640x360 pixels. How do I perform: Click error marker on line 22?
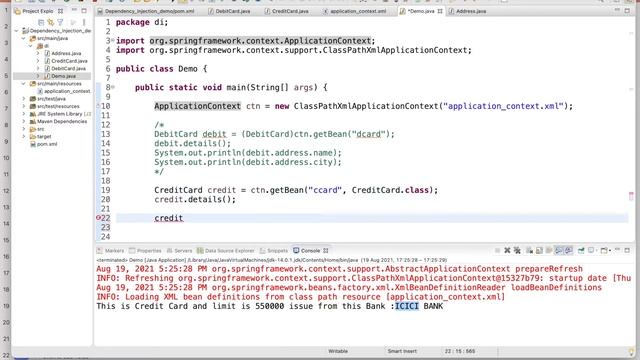[x=98, y=218]
